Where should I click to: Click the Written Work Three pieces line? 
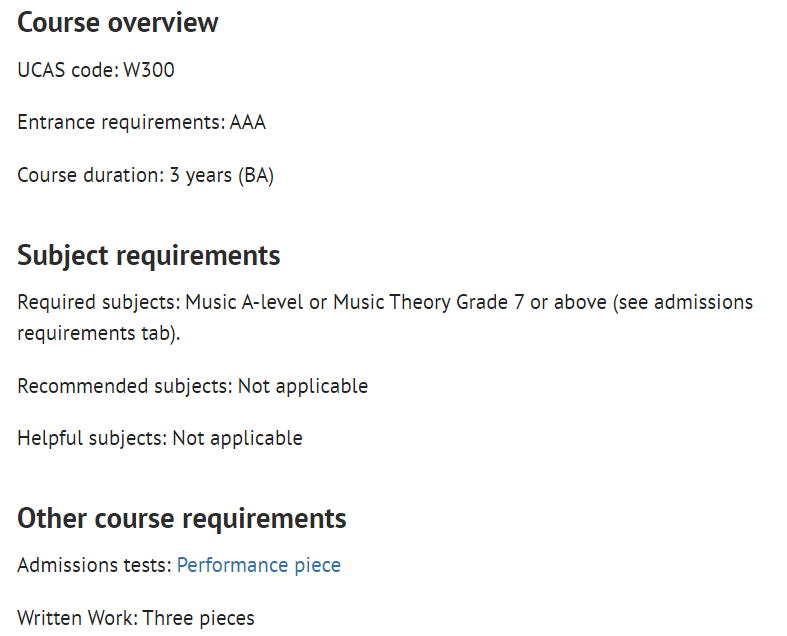[x=136, y=618]
